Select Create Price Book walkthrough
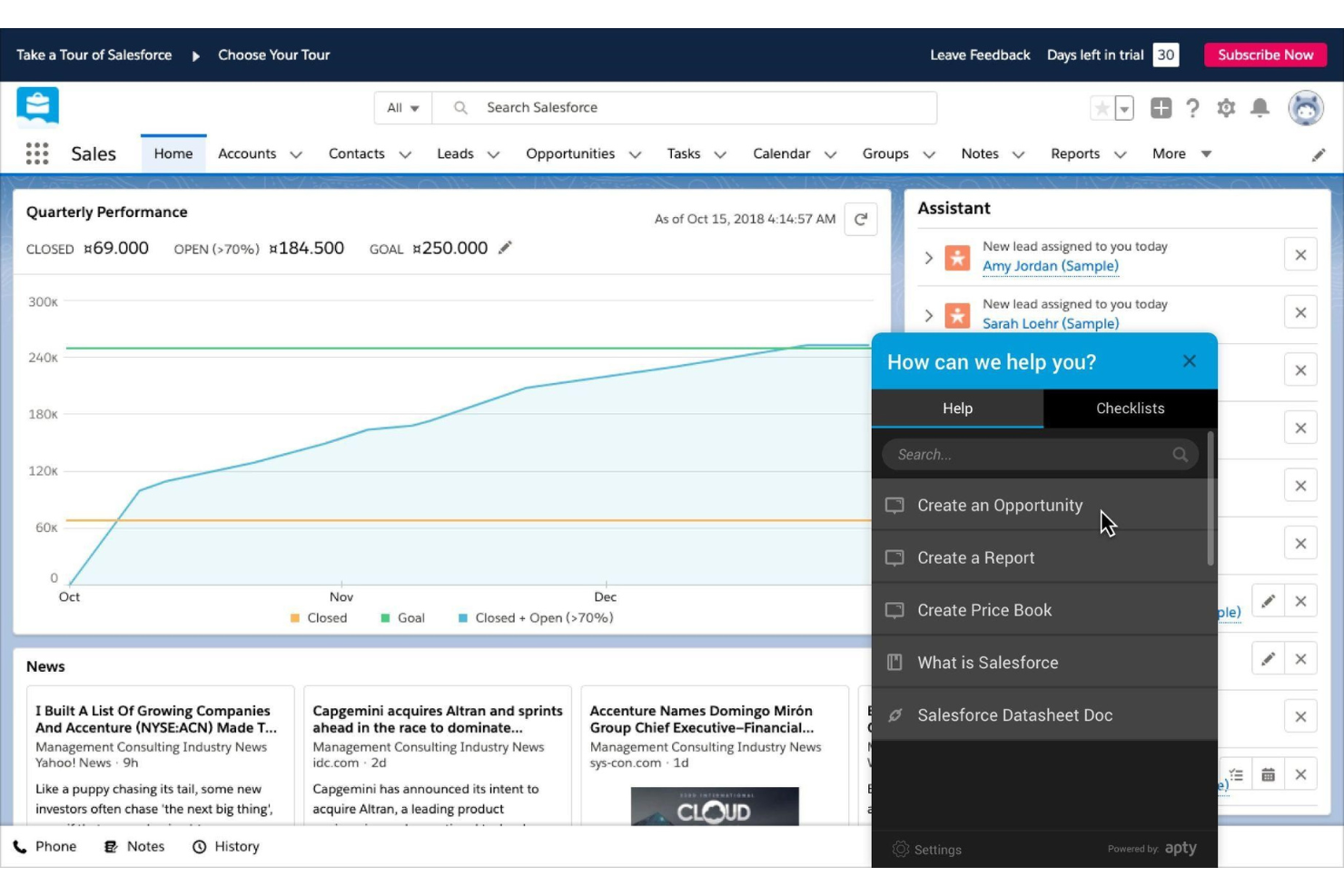1344x896 pixels. pos(1044,611)
